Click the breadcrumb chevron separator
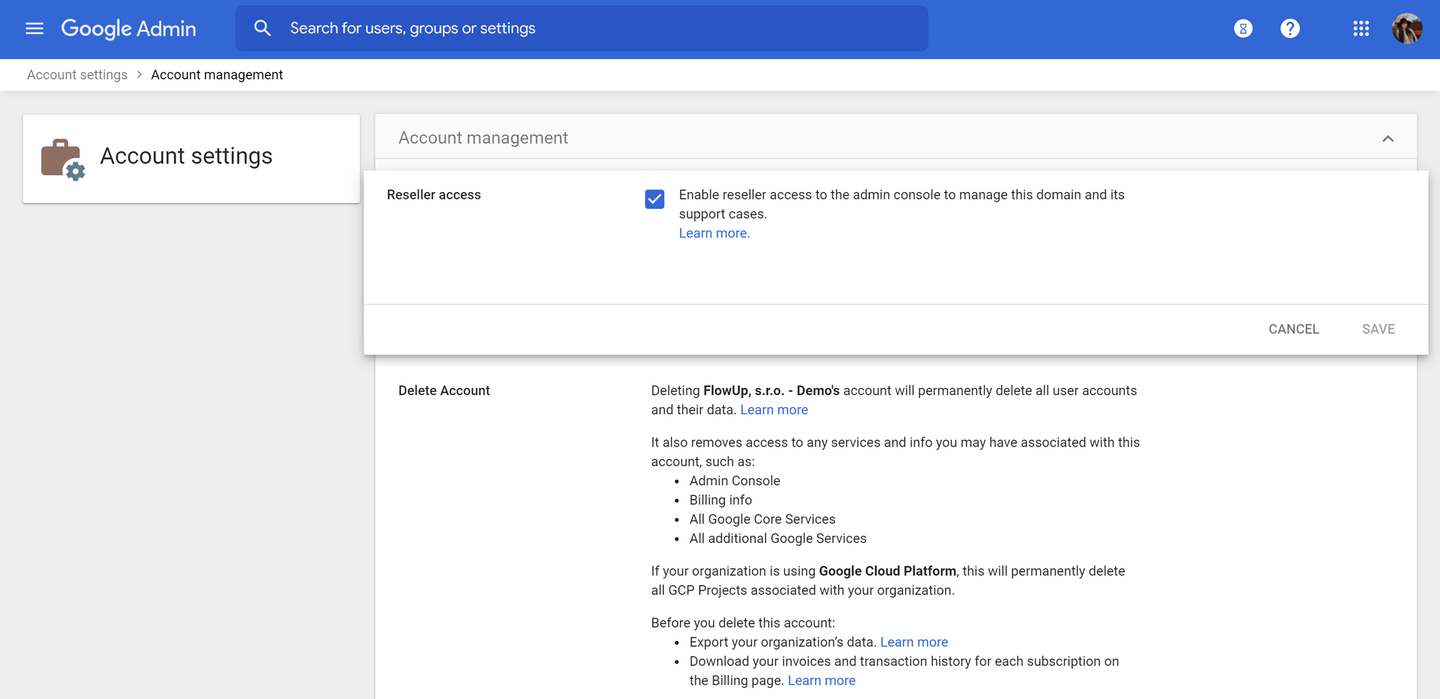The height and width of the screenshot is (699, 1440). [139, 75]
